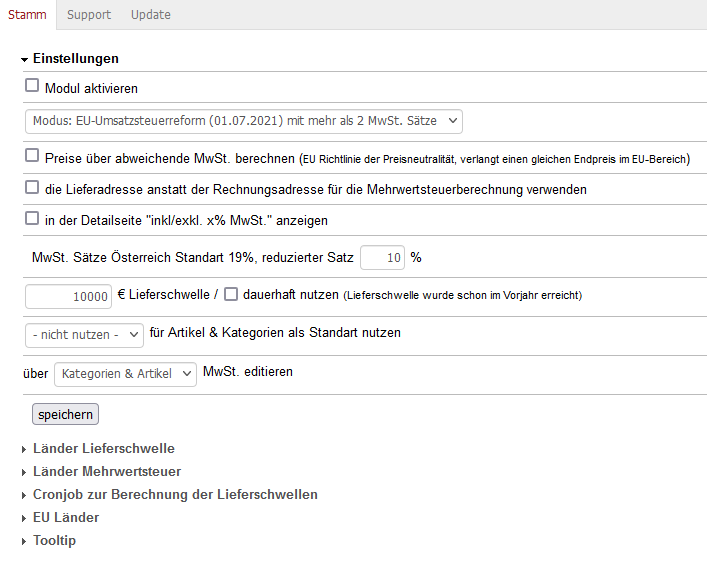This screenshot has width=707, height=578.
Task: Expand the EU Länder section
Action: (65, 517)
